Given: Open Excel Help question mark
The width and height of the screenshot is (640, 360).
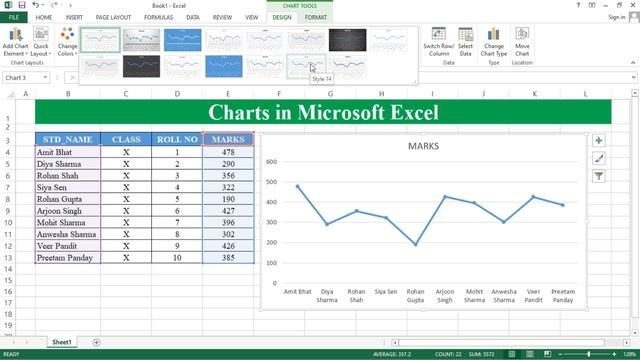Looking at the screenshot, I should (x=578, y=5).
